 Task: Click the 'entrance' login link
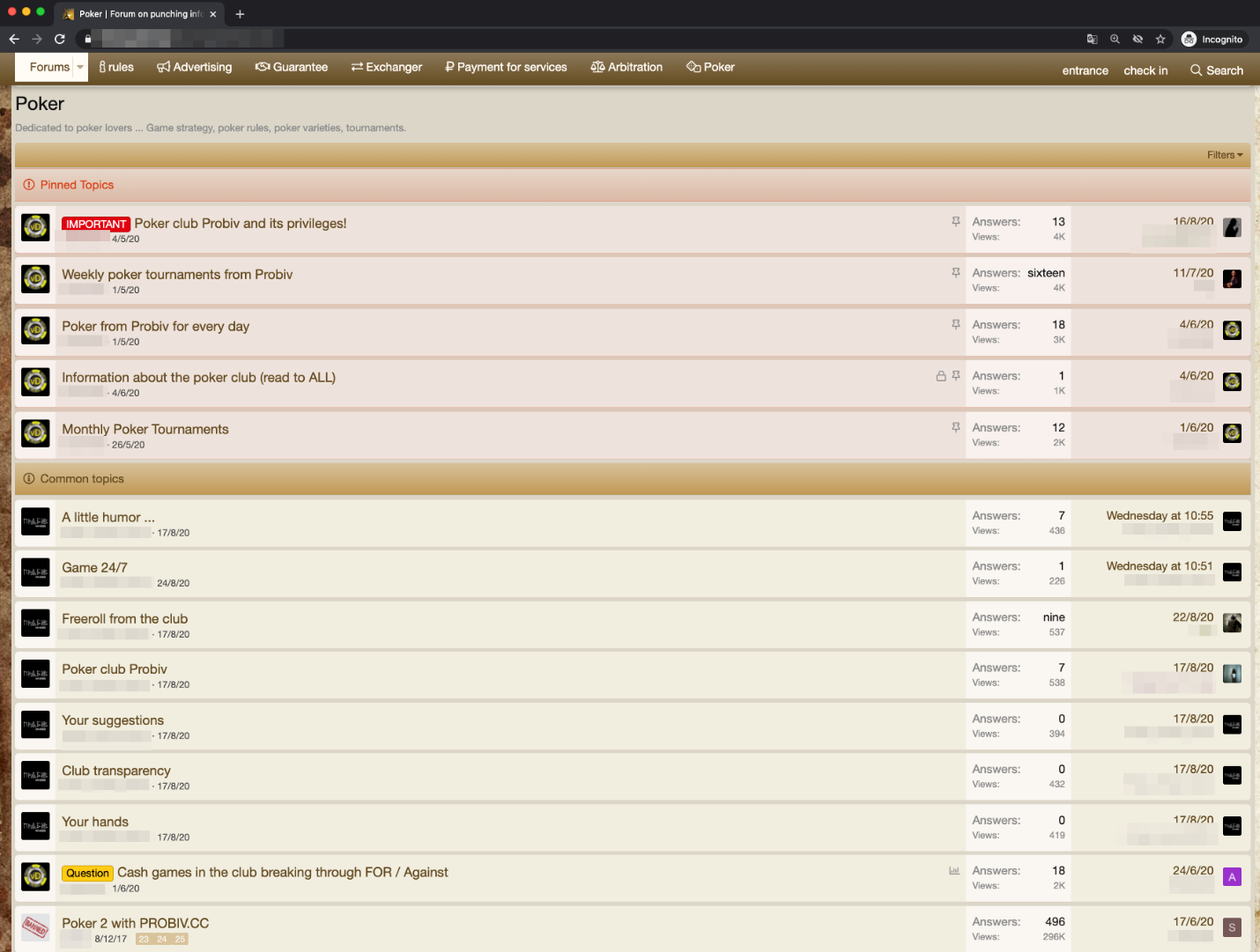(x=1085, y=70)
